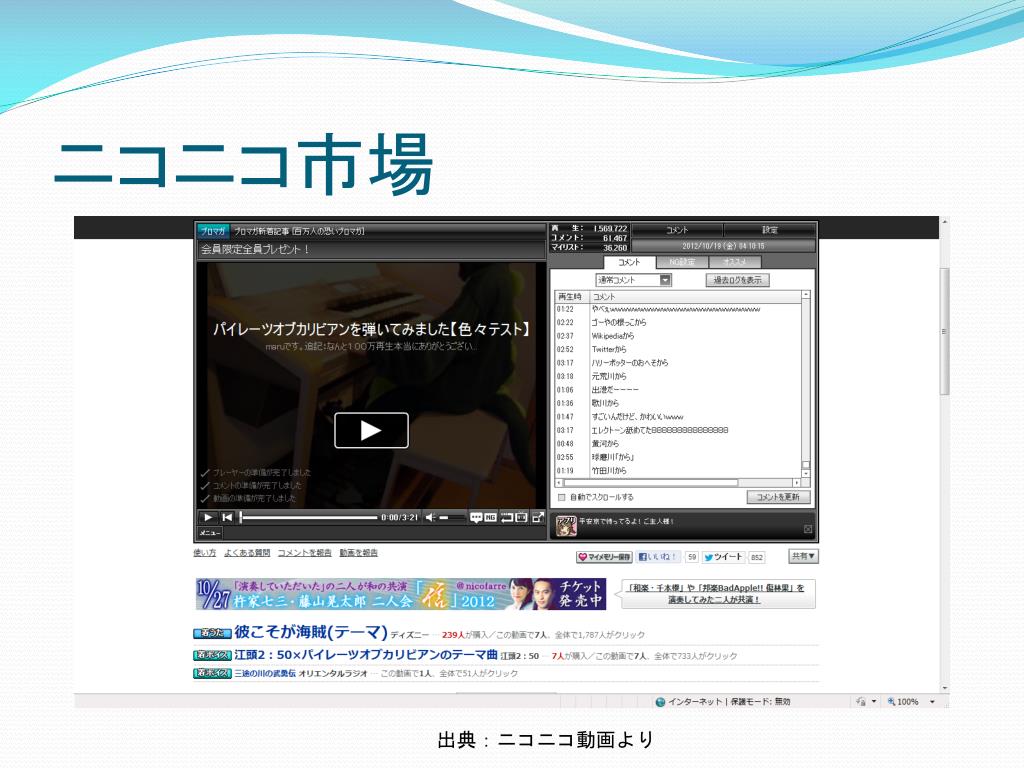The image size is (1024, 768).
Task: Open the コメント tab in the comment panel
Action: (x=629, y=262)
